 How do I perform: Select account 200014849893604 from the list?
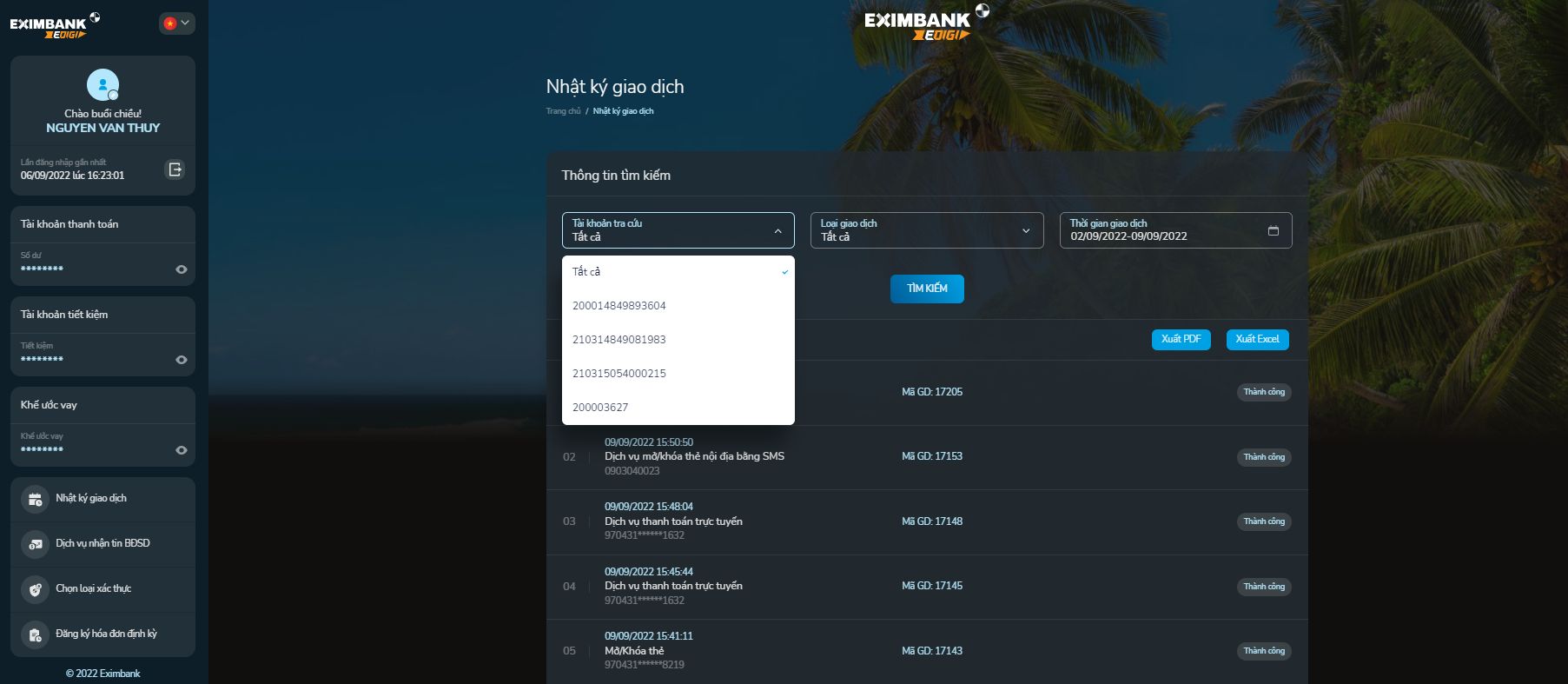[619, 306]
